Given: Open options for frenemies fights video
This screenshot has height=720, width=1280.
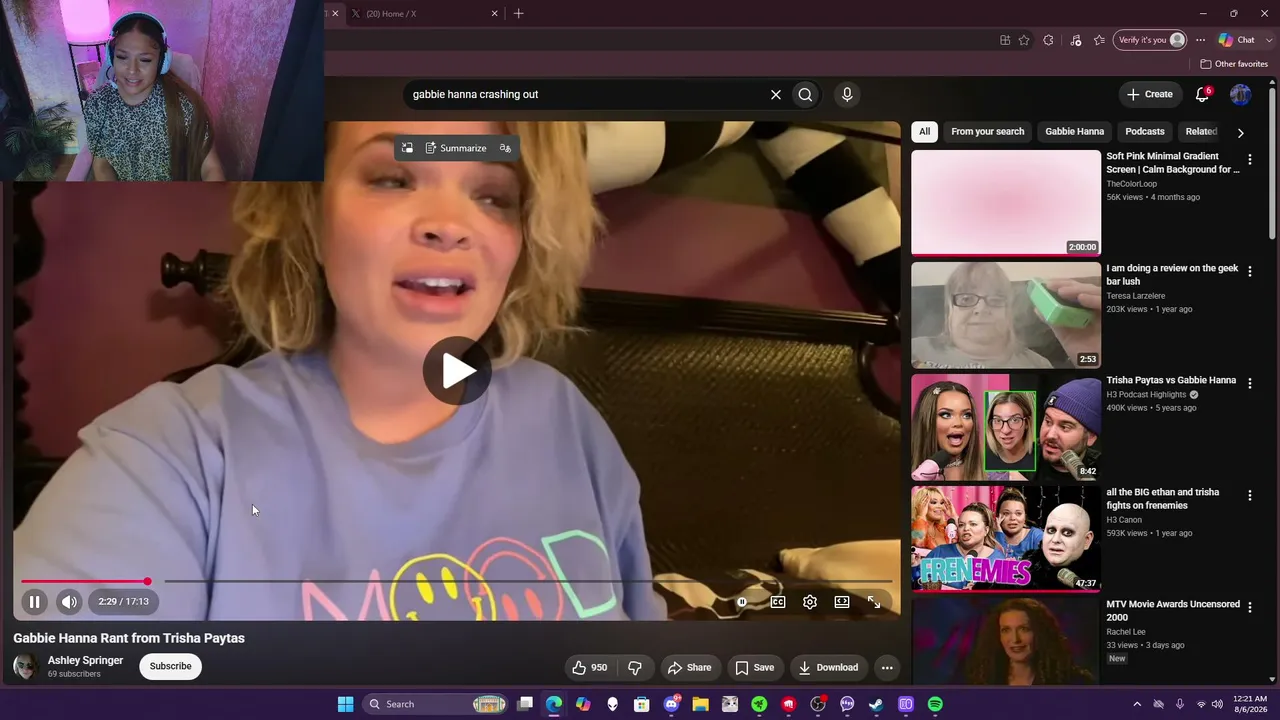Looking at the screenshot, I should (x=1249, y=495).
